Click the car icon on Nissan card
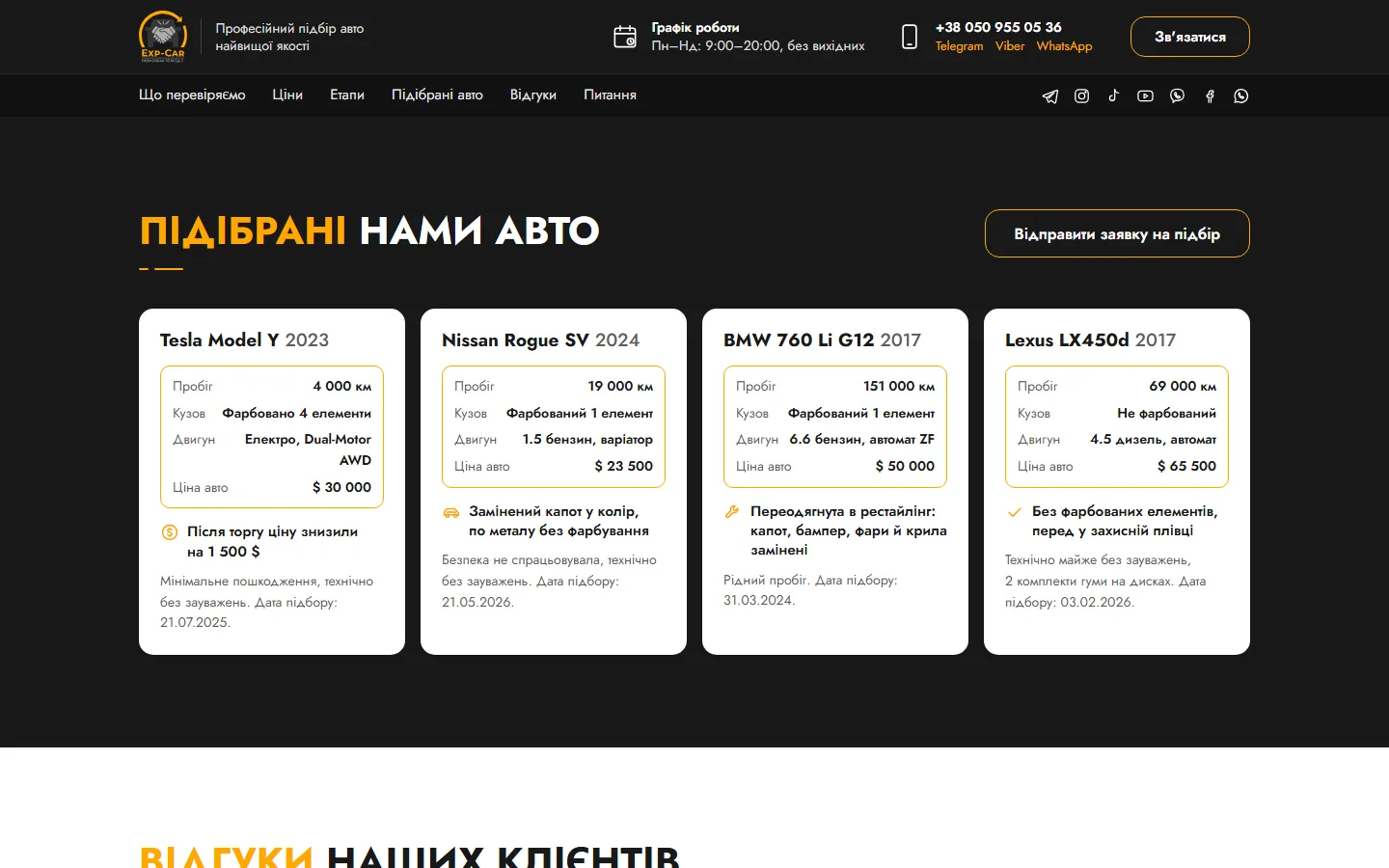Viewport: 1389px width, 868px height. pos(450,512)
